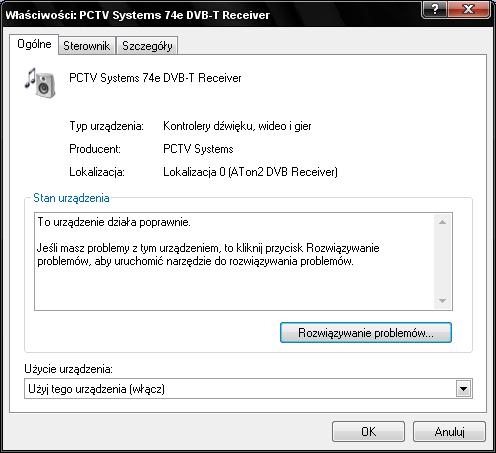Image resolution: width=496 pixels, height=453 pixels.
Task: Click the 'Stan urządzenia' group label
Action: (x=71, y=198)
